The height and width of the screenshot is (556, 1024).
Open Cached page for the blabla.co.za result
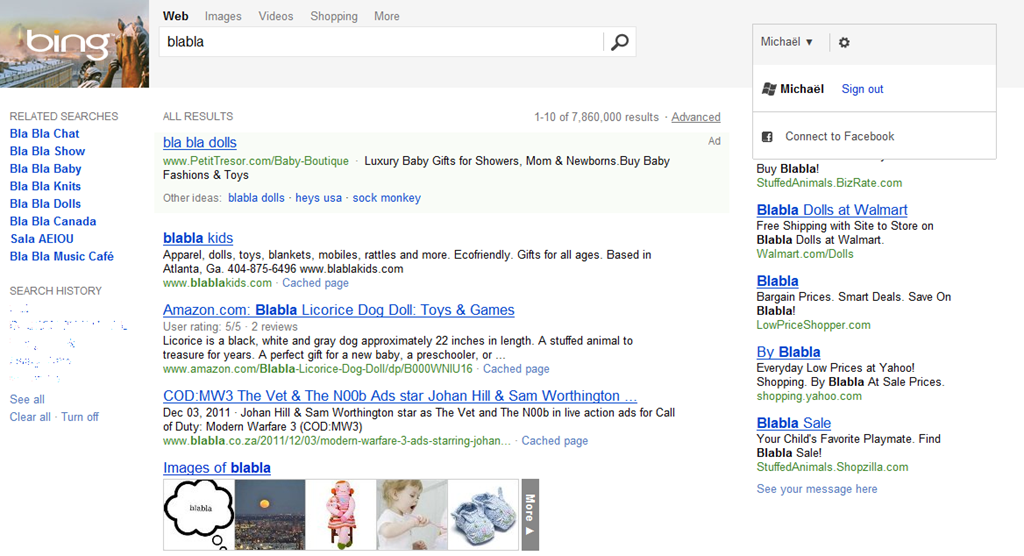pyautogui.click(x=554, y=441)
